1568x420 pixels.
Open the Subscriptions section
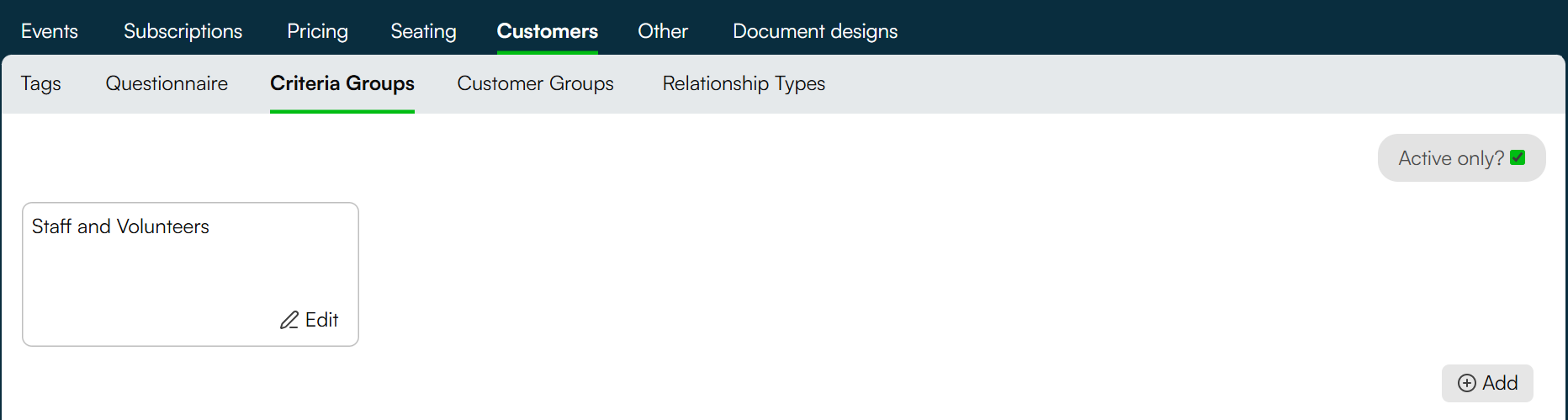point(183,31)
